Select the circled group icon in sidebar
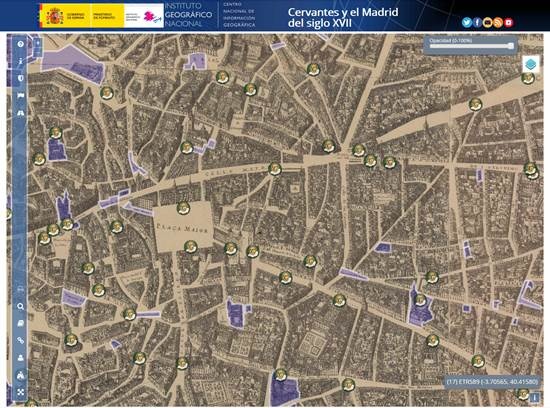The height and width of the screenshot is (408, 550). pos(21,375)
